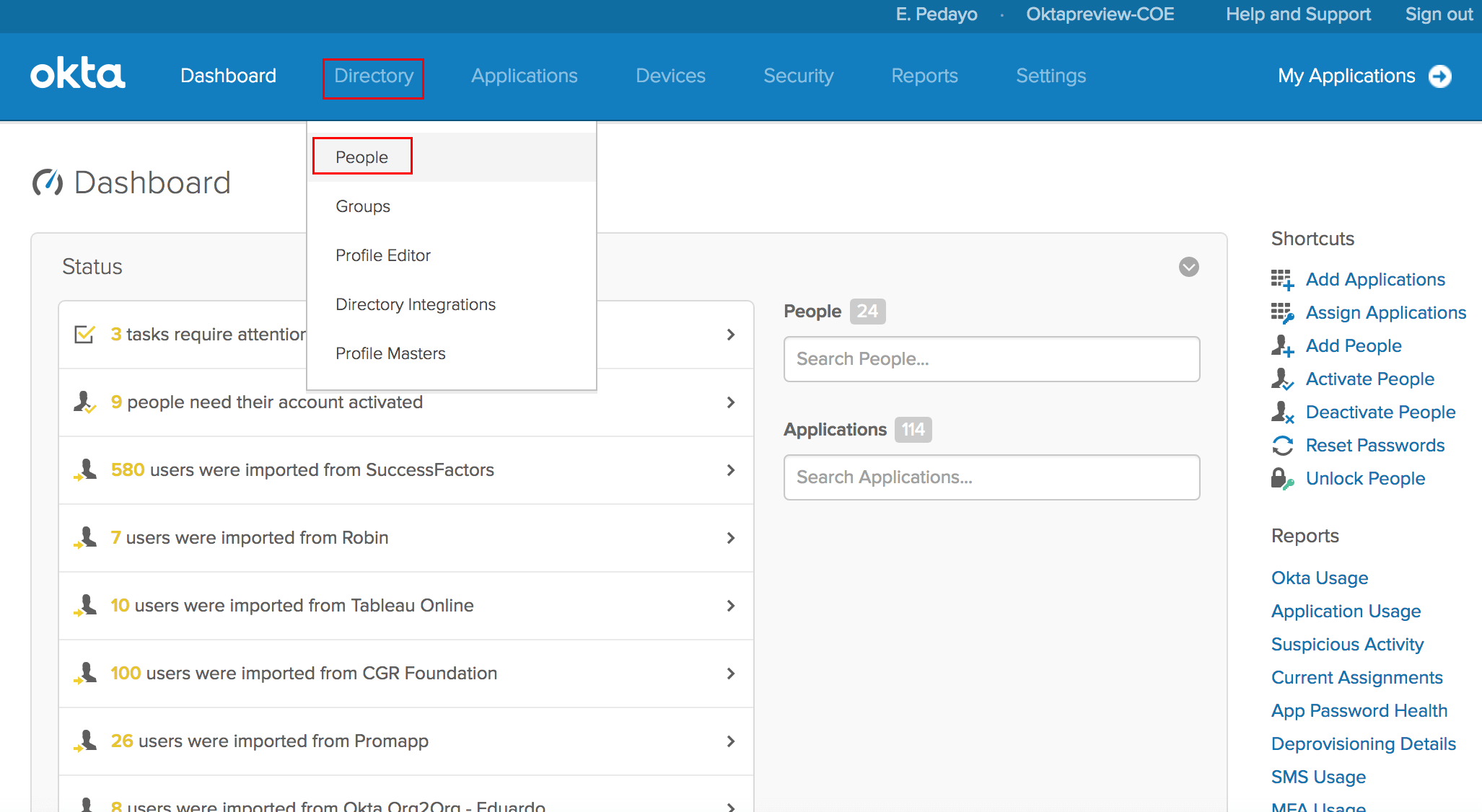Select Directory Integrations menu entry

pyautogui.click(x=452, y=304)
